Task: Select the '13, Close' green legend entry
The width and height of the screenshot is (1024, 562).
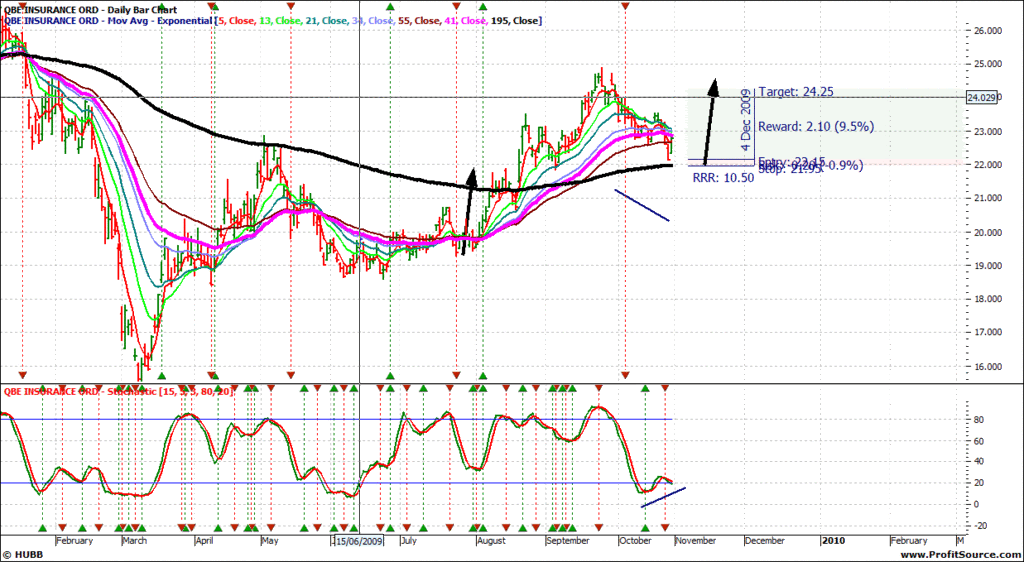Action: point(280,21)
